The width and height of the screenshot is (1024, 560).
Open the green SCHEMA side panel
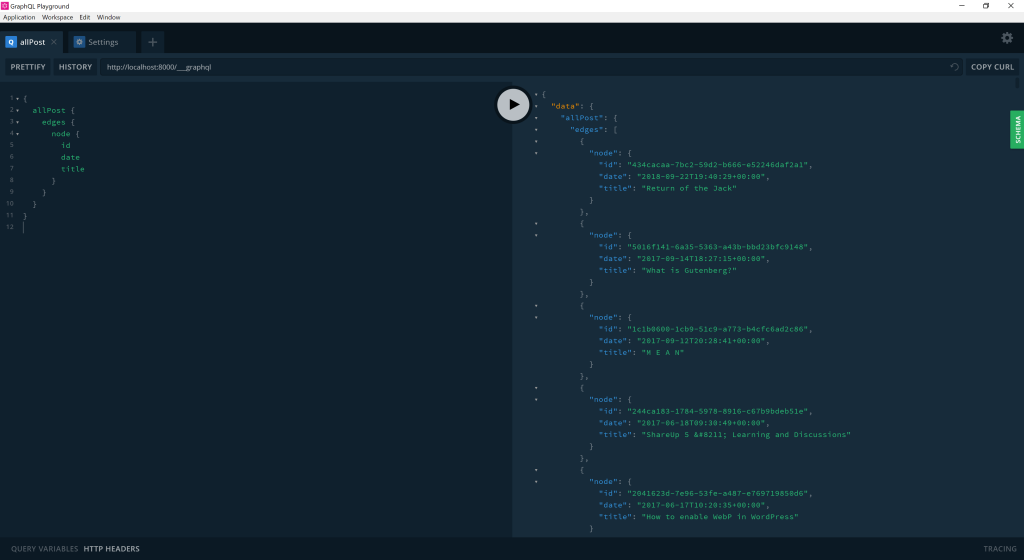[x=1017, y=130]
